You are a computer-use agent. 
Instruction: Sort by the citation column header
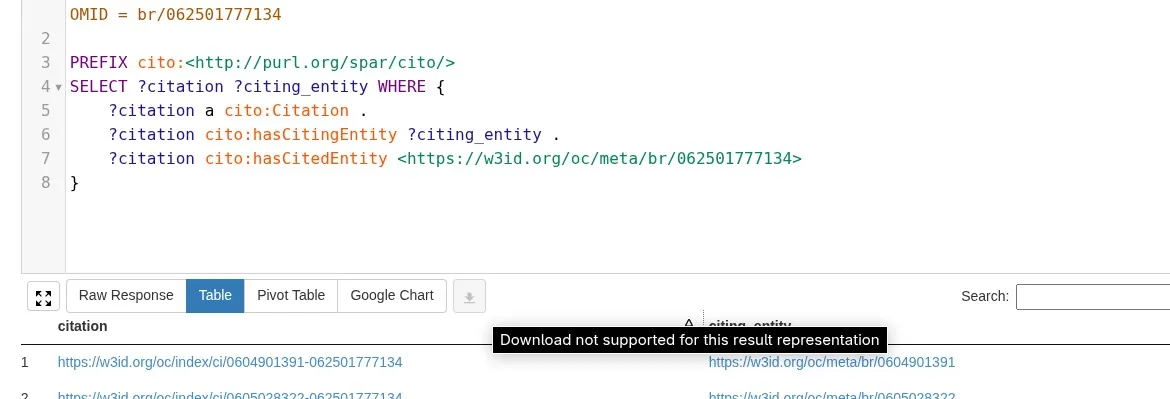pyautogui.click(x=82, y=326)
